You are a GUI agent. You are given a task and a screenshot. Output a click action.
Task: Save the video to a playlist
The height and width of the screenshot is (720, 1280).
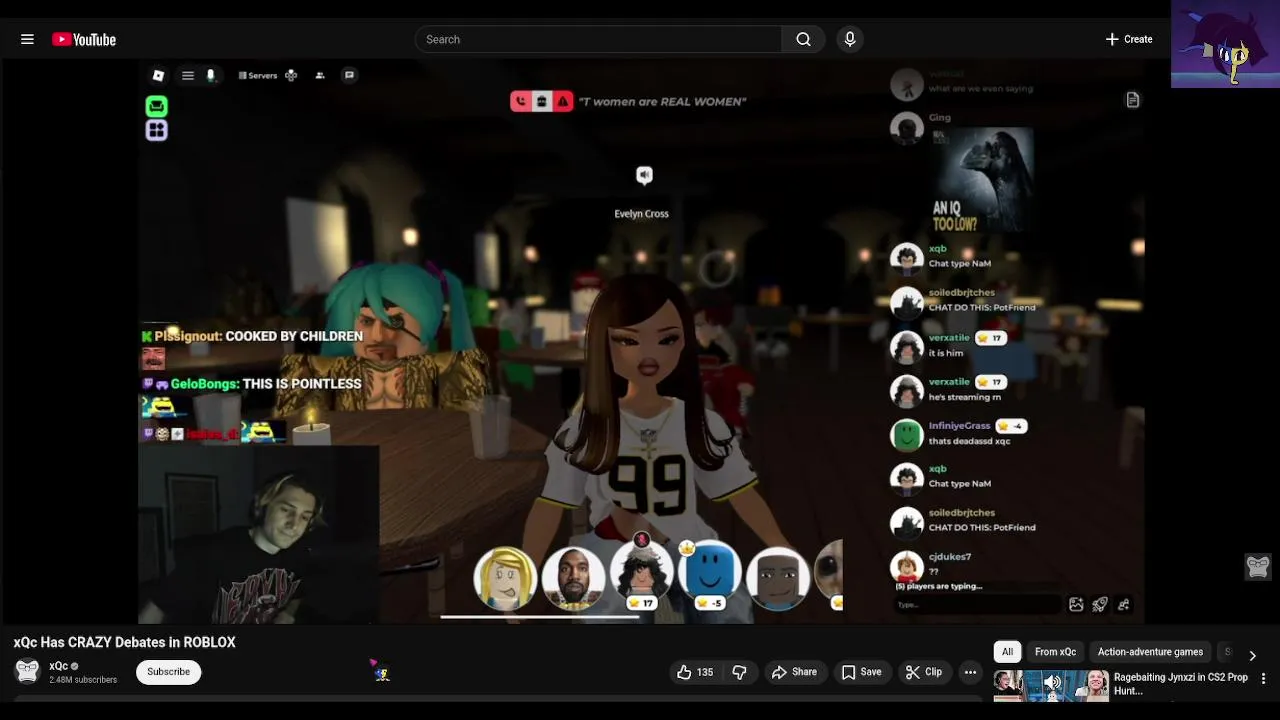(x=861, y=672)
